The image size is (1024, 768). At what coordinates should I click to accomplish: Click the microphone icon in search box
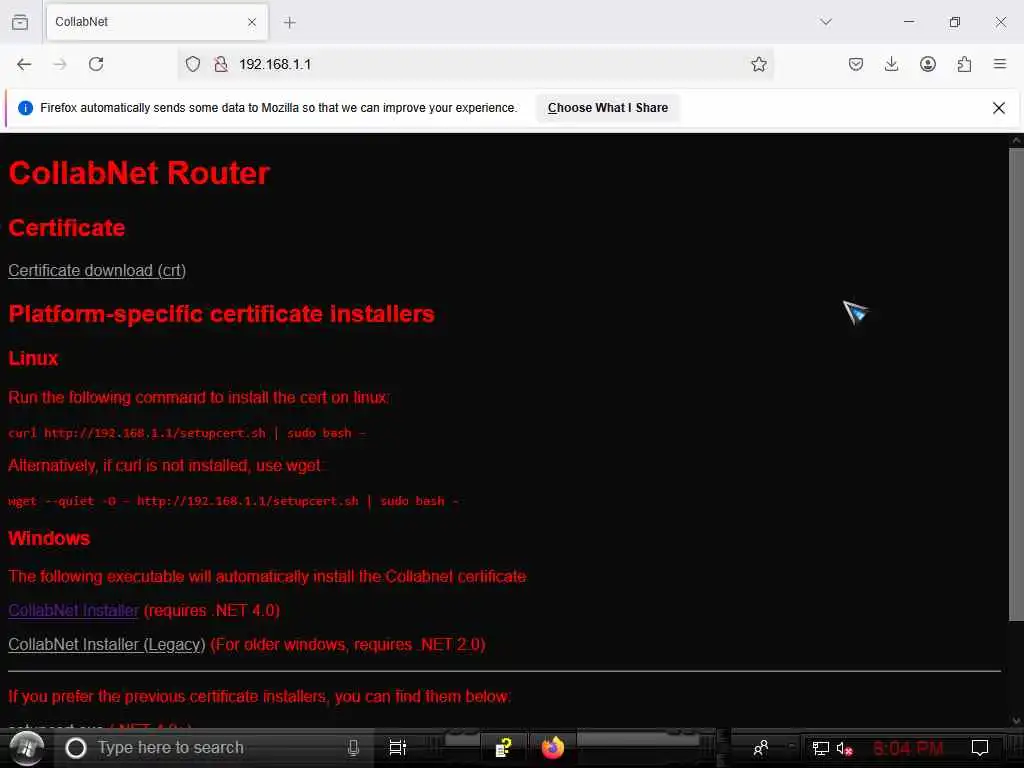[353, 748]
